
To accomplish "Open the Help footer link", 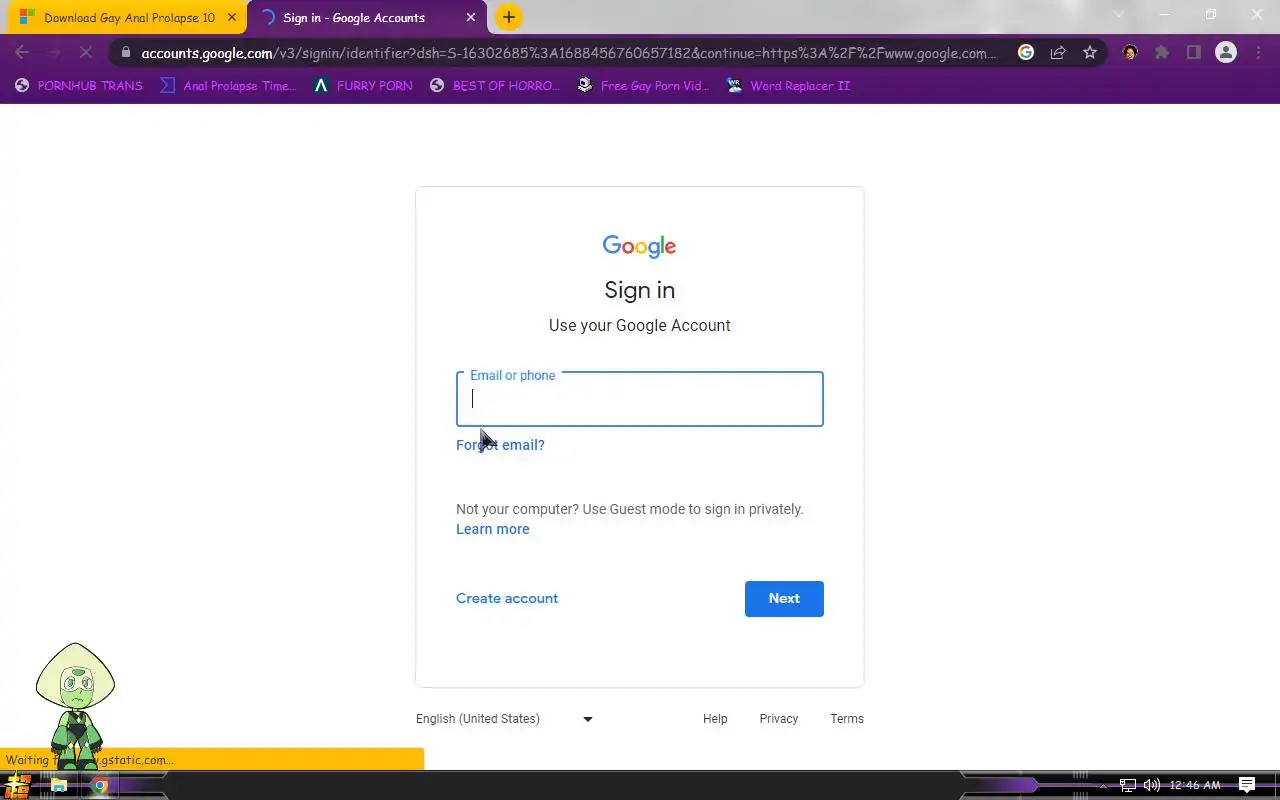I will point(715,719).
